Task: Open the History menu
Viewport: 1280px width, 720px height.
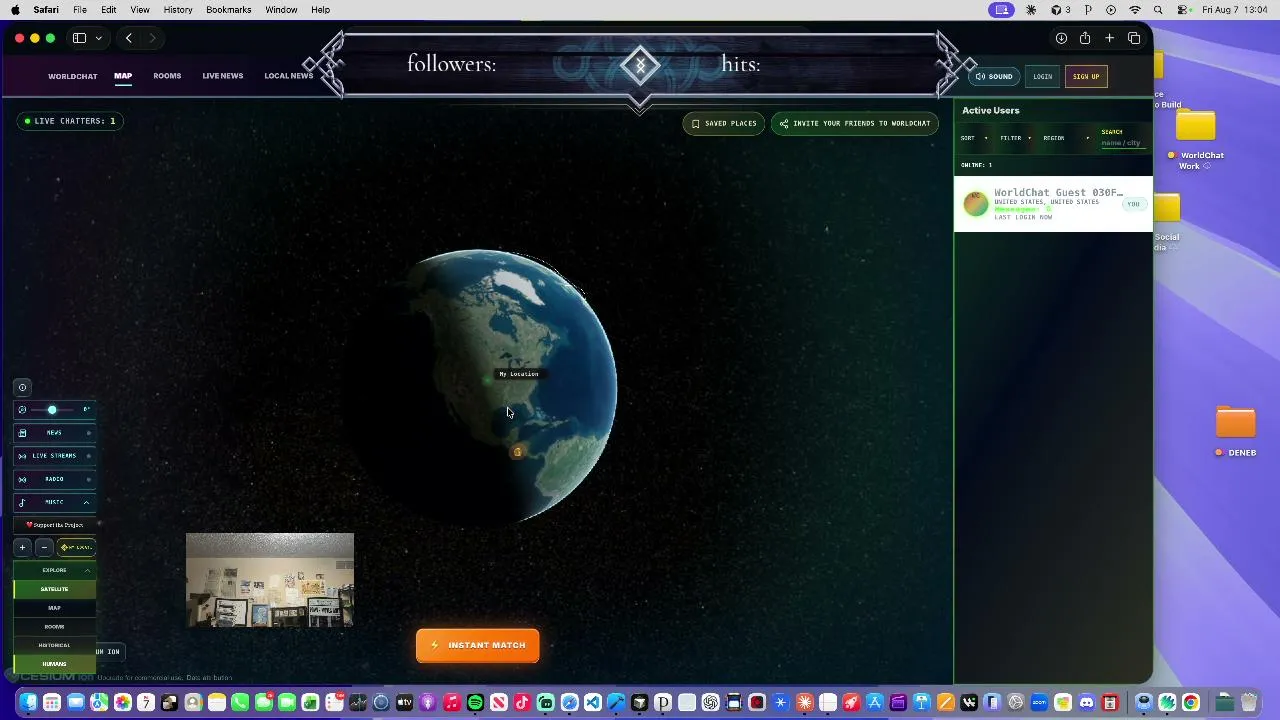Action: pos(178,10)
